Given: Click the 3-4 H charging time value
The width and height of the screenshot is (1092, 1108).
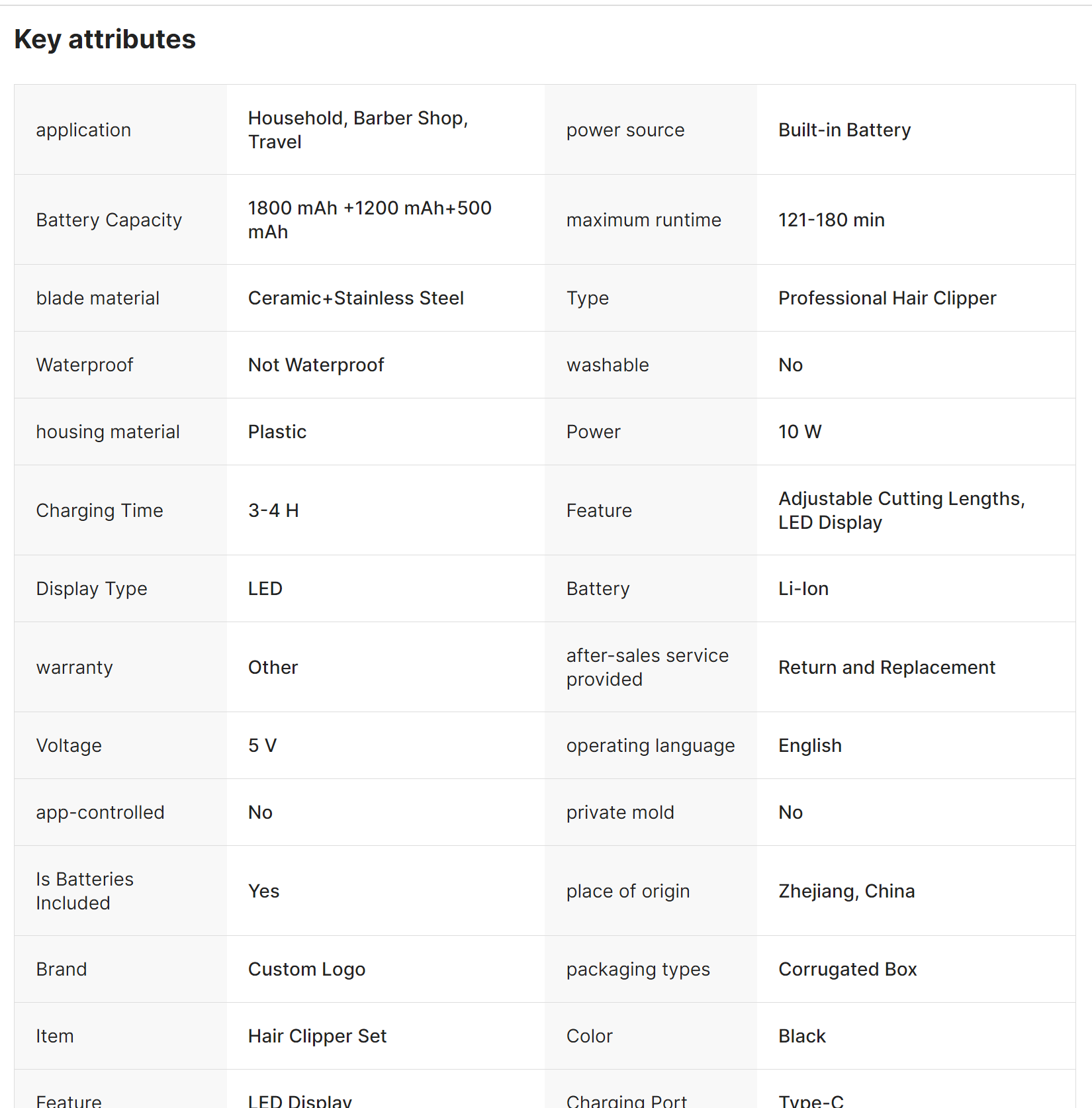Looking at the screenshot, I should [x=273, y=510].
